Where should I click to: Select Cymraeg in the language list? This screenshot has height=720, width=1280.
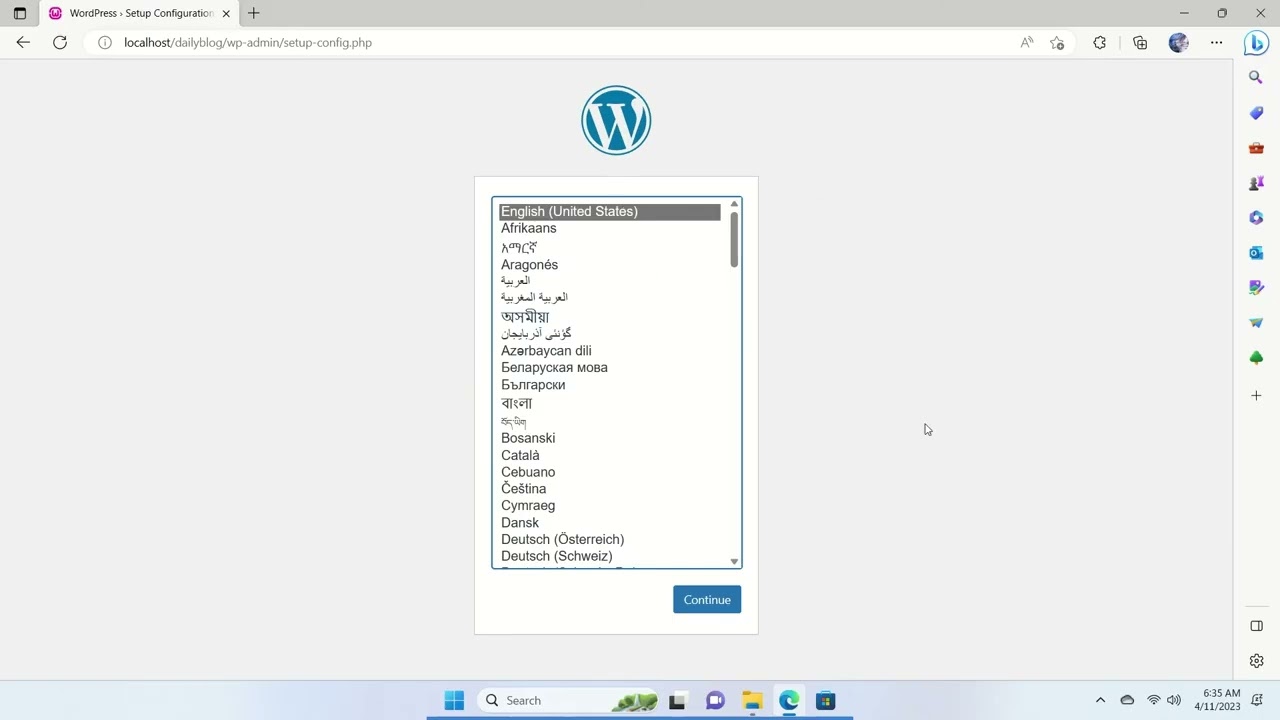coord(610,506)
